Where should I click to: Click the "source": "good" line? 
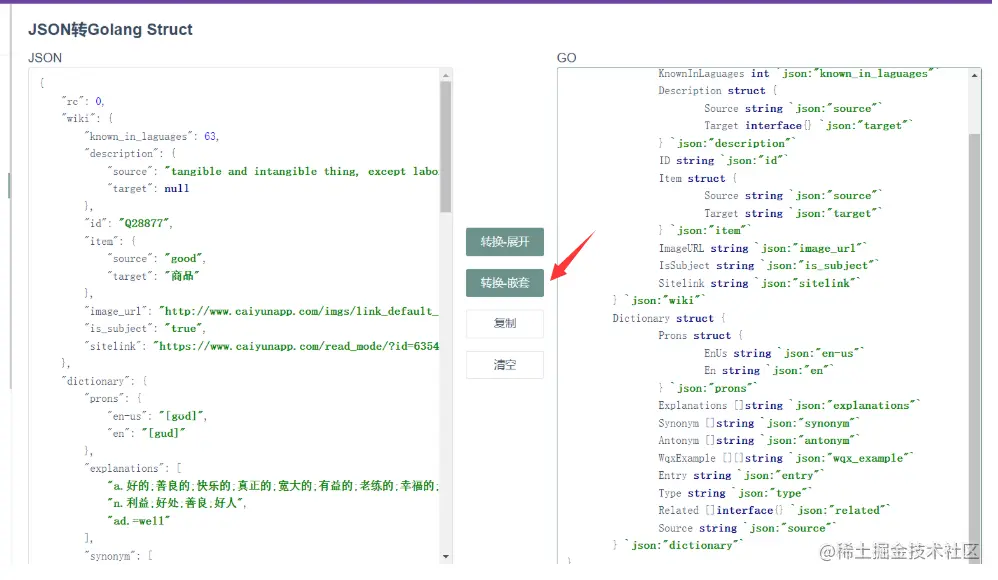(157, 258)
